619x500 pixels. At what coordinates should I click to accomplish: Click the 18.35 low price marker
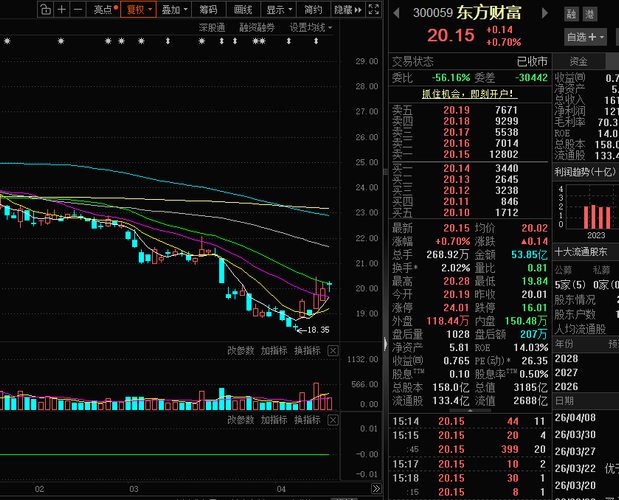(x=313, y=330)
